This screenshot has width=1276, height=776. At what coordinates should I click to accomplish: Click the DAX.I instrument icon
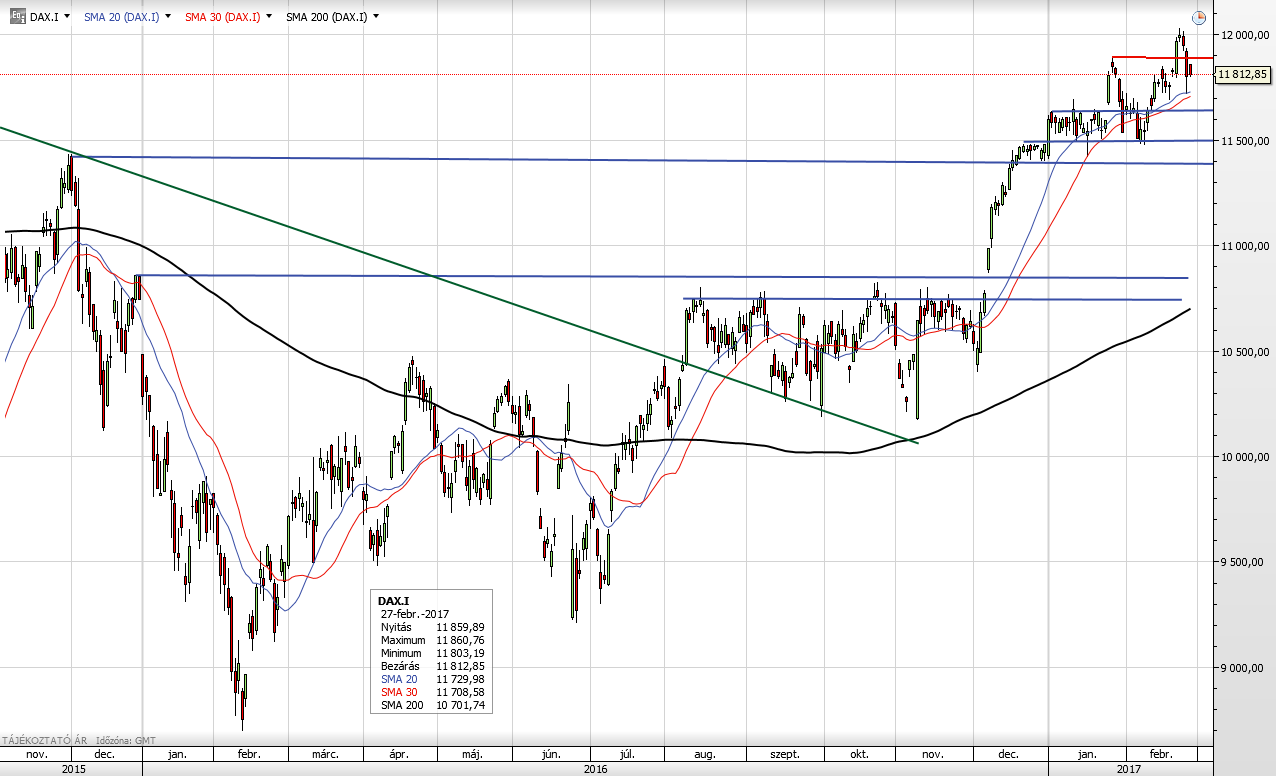pos(17,17)
